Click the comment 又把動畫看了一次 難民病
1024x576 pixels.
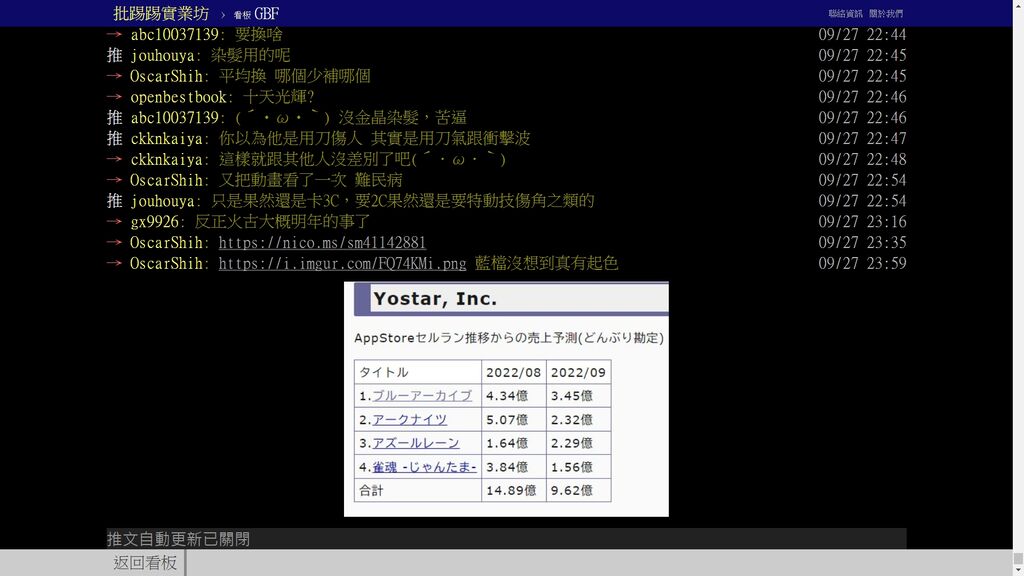[310, 180]
